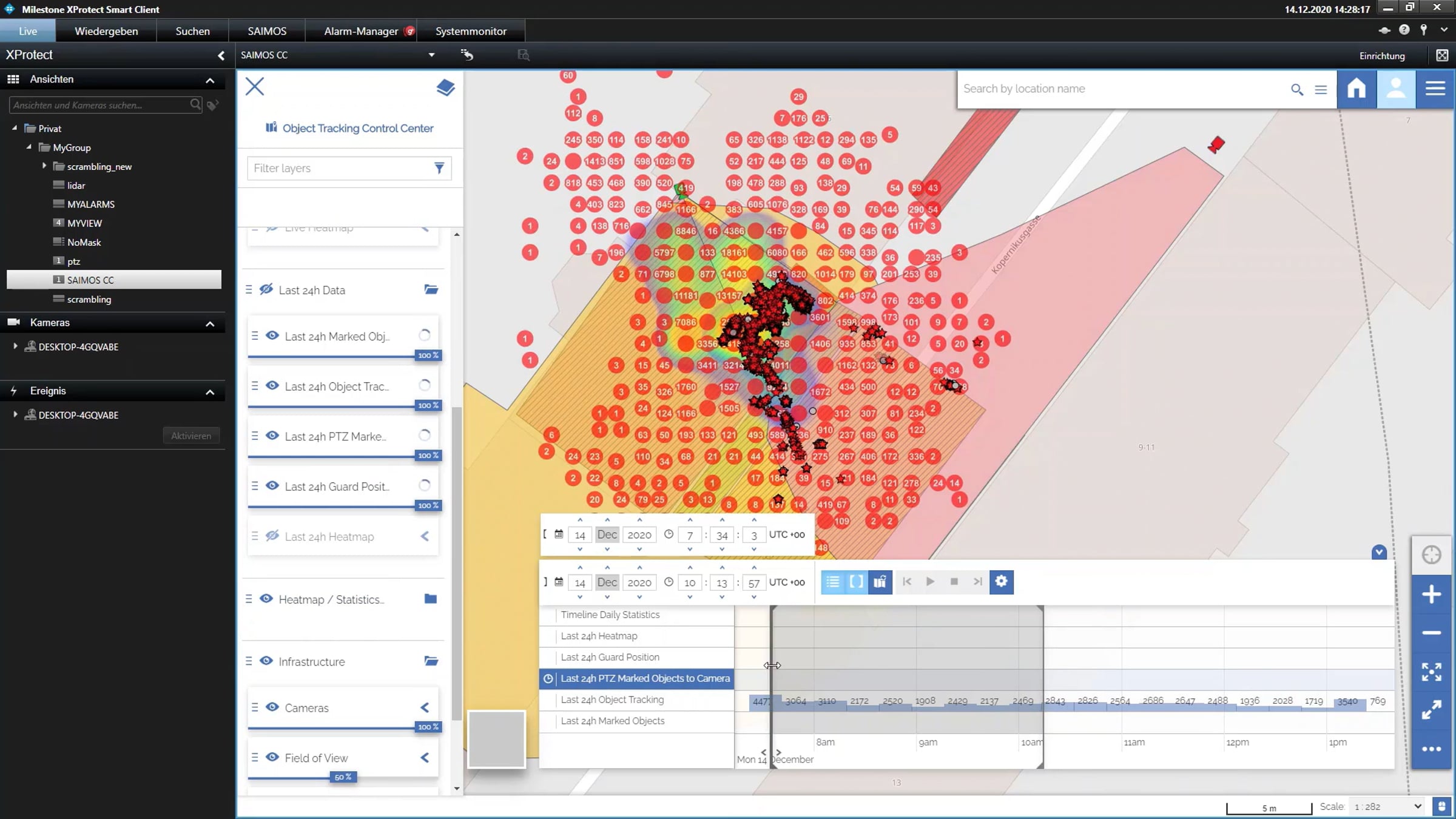Click the Aktivieren button
Viewport: 1456px width, 819px height.
point(191,436)
